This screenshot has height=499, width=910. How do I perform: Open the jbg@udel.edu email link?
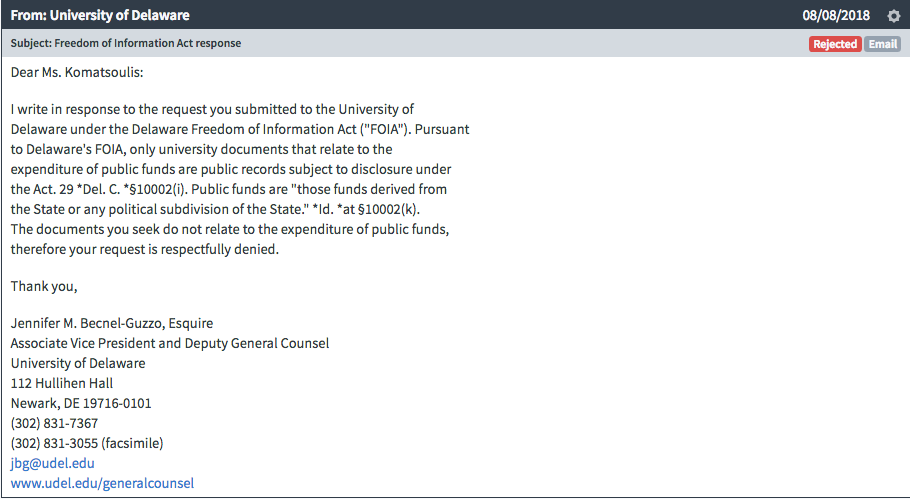pyautogui.click(x=52, y=463)
